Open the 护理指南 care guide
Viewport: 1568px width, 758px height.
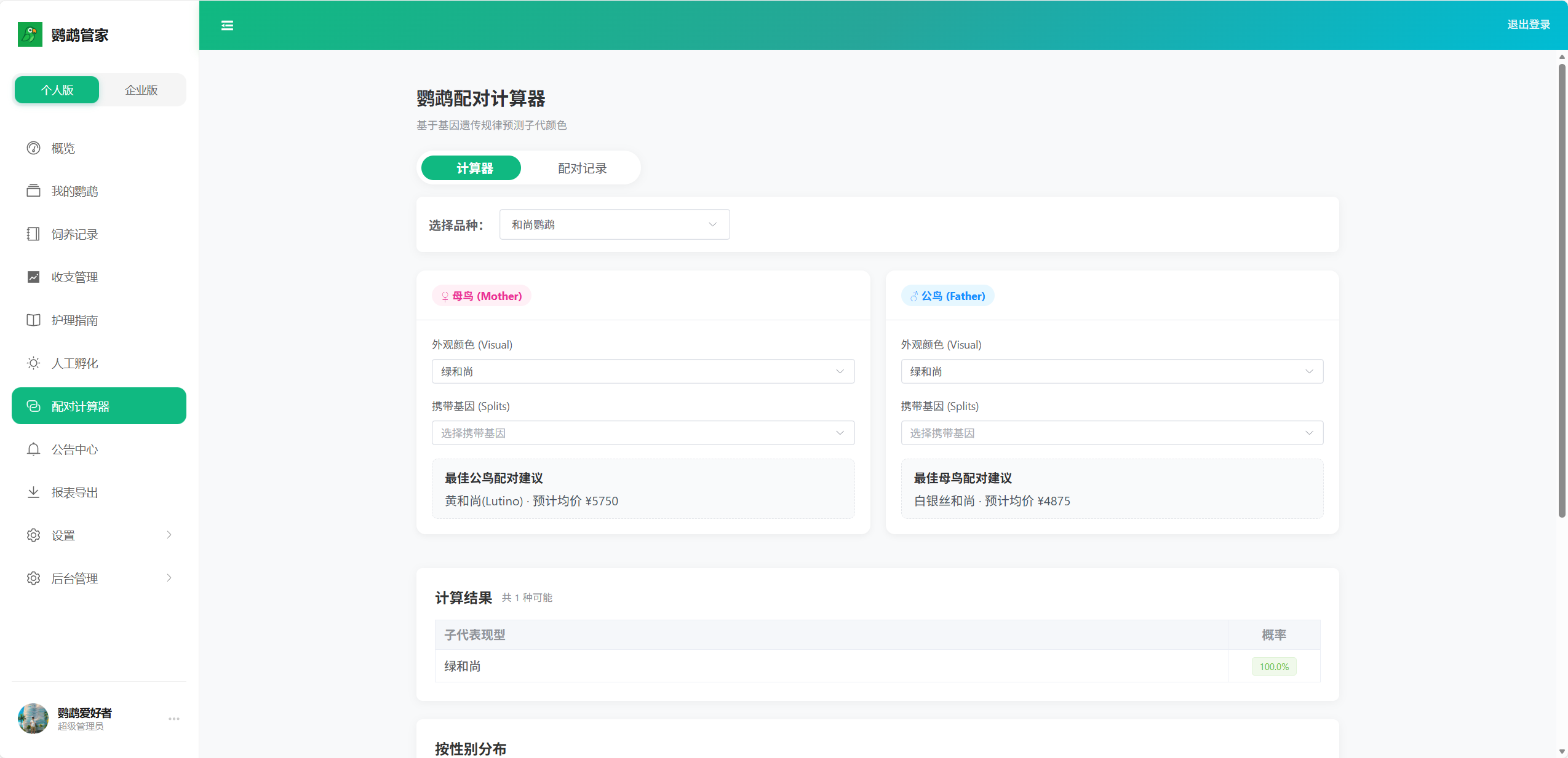coord(75,320)
